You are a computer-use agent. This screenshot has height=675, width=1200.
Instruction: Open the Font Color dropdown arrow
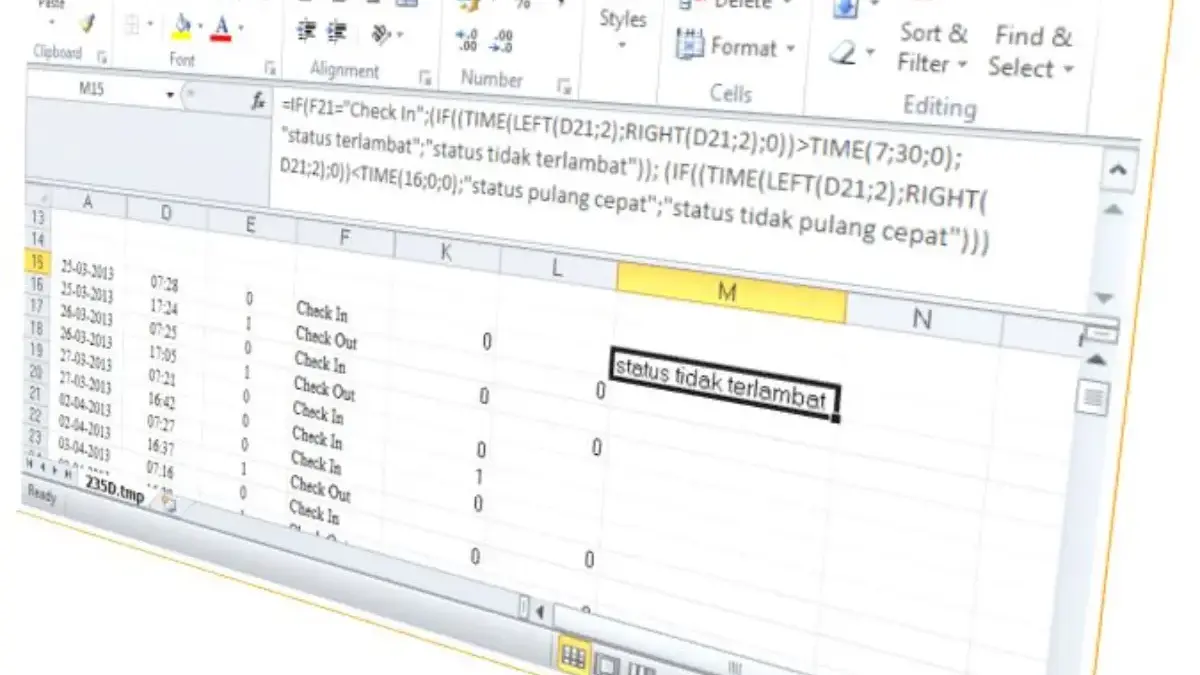pyautogui.click(x=241, y=27)
